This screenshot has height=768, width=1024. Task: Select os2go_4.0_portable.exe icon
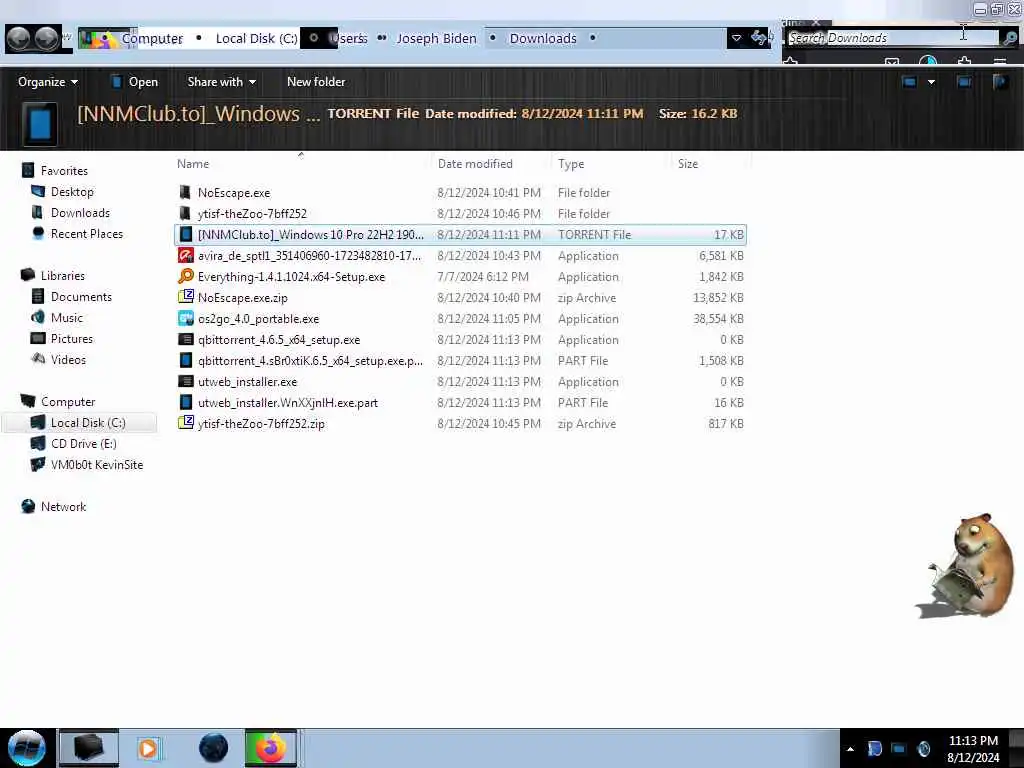coord(185,319)
